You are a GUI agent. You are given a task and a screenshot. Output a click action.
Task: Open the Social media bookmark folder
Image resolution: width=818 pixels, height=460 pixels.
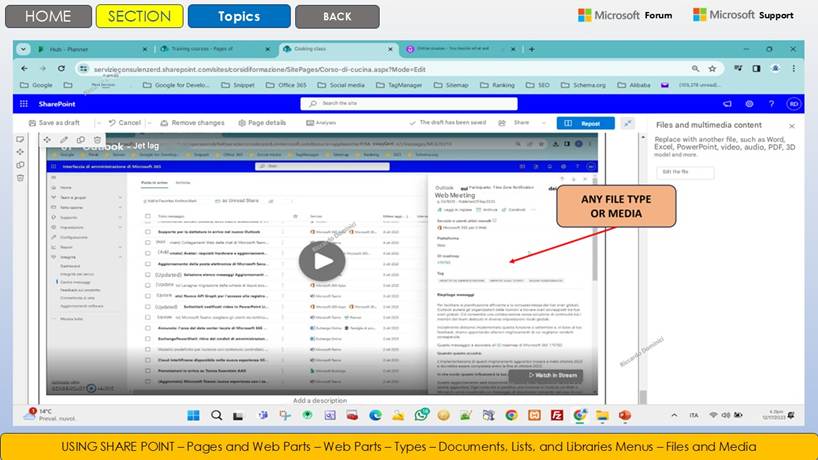341,85
